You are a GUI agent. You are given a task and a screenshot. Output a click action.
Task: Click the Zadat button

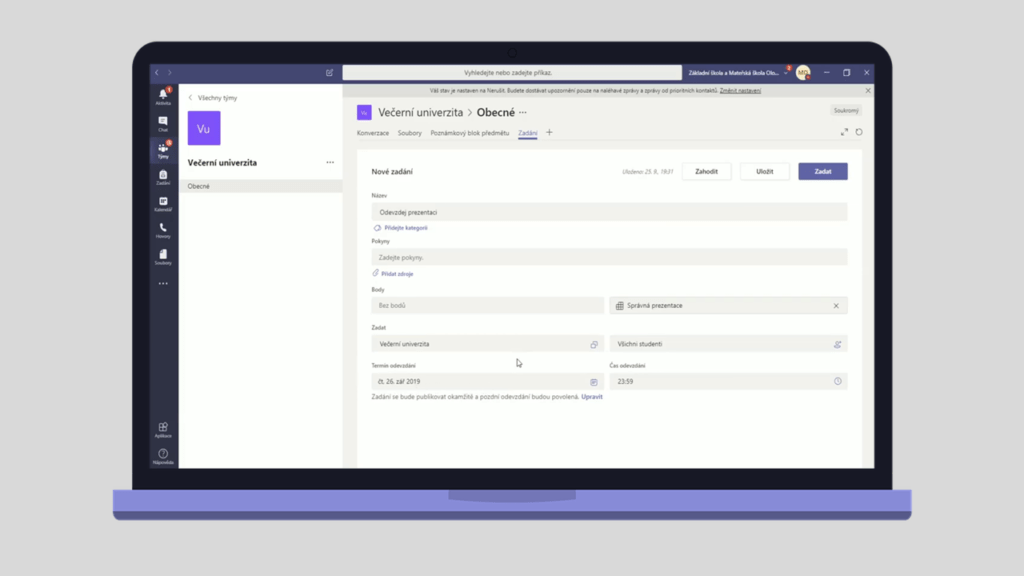[x=822, y=171]
